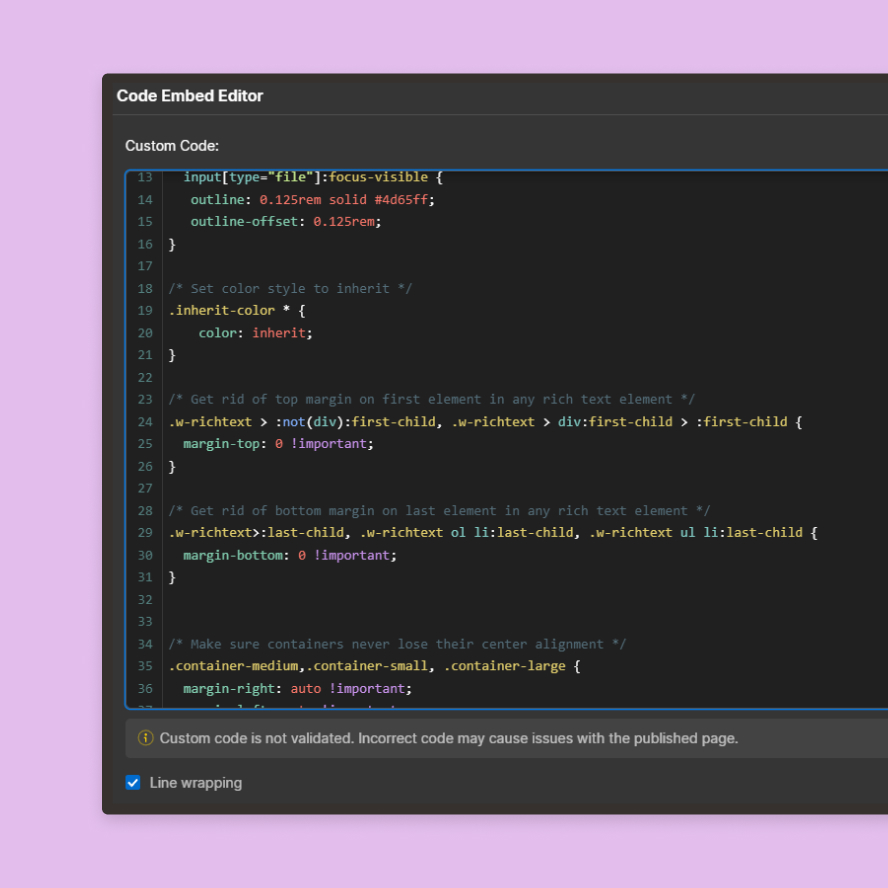The image size is (888, 888).
Task: Click the Custom Code label
Action: point(172,146)
